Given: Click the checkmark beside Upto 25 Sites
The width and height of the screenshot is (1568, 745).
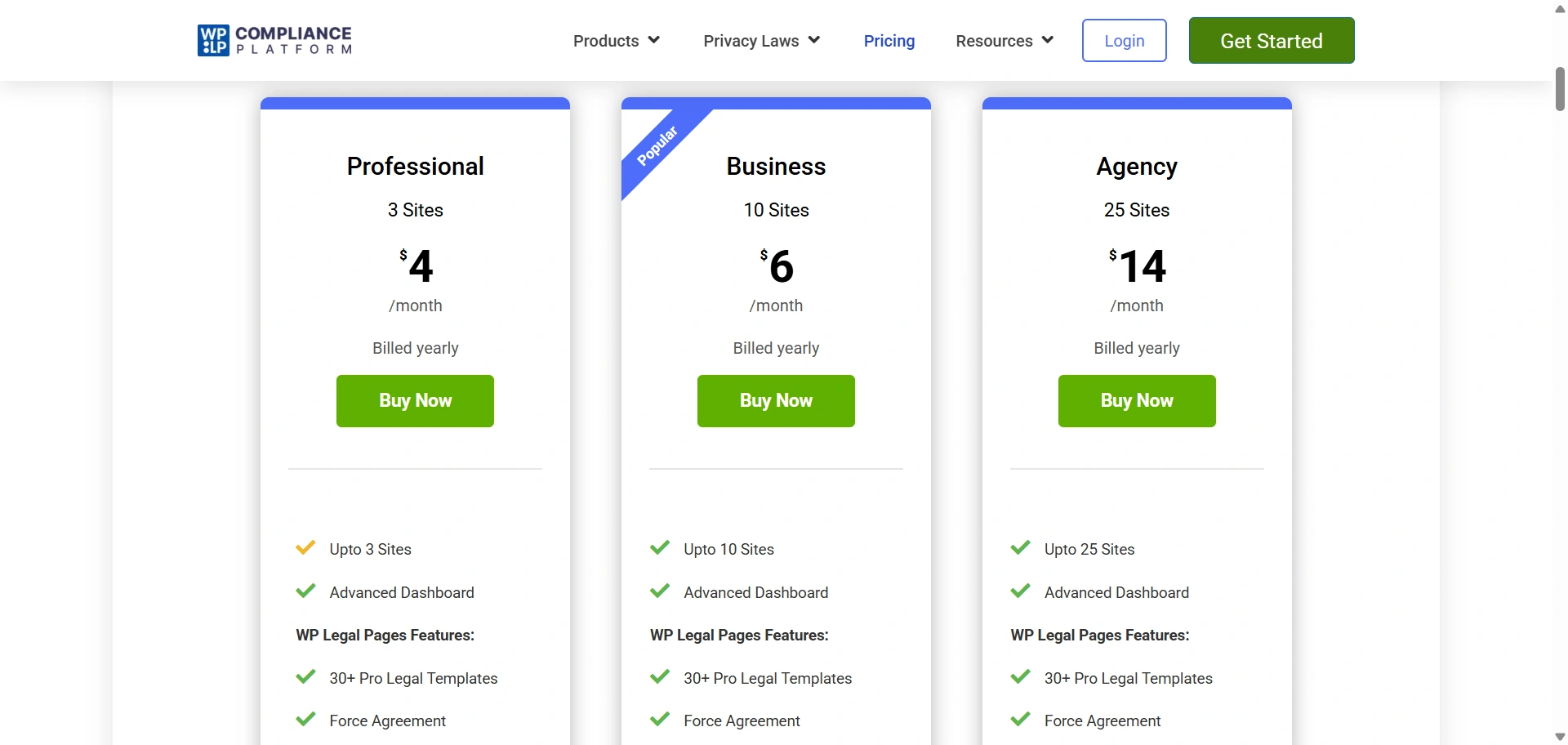Looking at the screenshot, I should (x=1021, y=548).
